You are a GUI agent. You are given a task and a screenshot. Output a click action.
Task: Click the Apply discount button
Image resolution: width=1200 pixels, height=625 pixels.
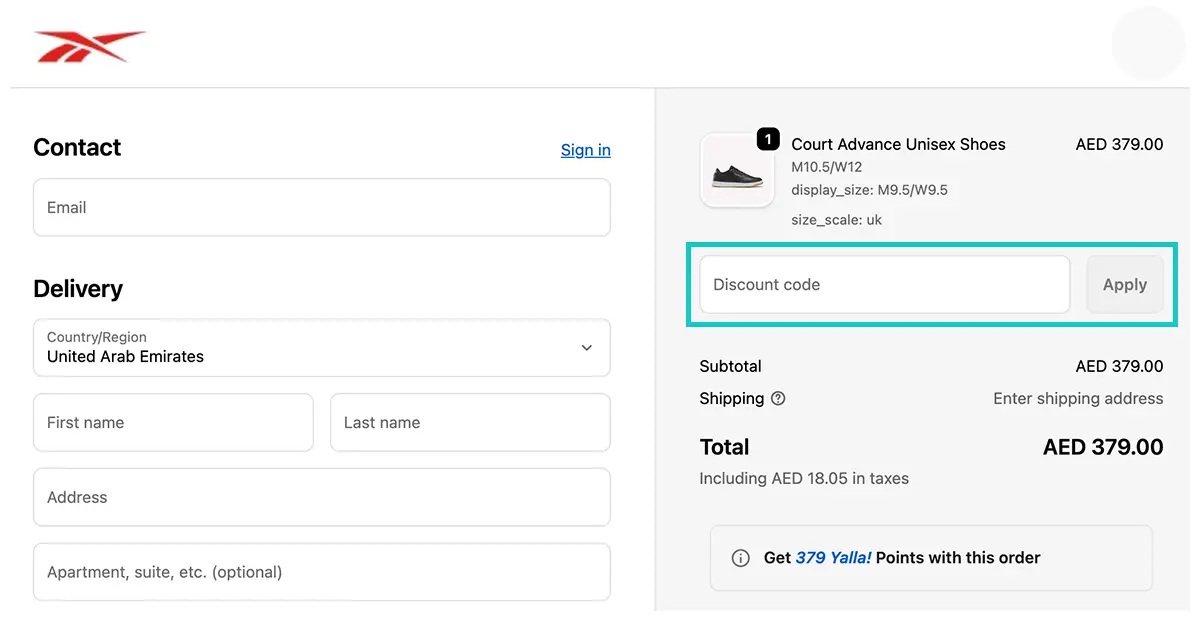(1125, 285)
